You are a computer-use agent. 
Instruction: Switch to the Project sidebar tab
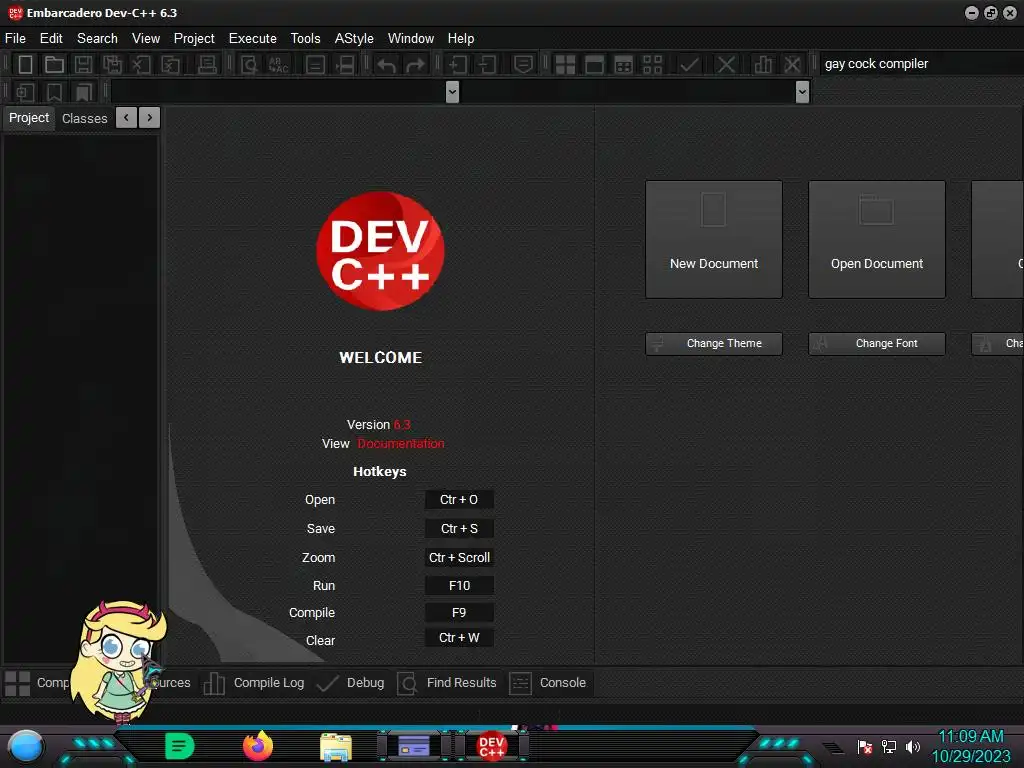point(29,118)
